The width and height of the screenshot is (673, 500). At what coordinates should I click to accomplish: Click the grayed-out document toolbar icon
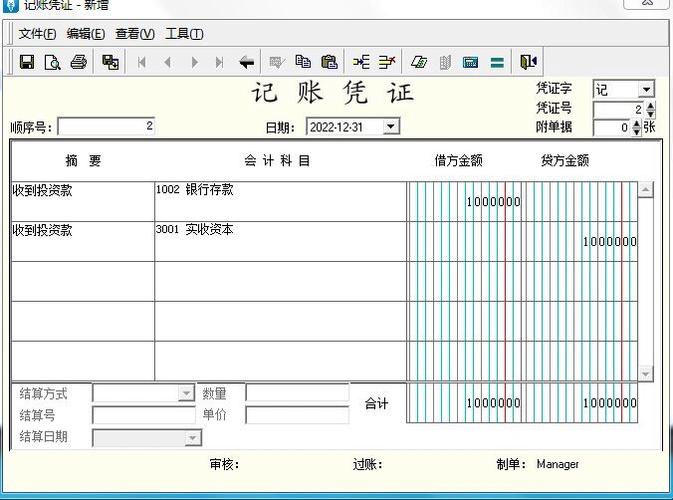(x=445, y=63)
